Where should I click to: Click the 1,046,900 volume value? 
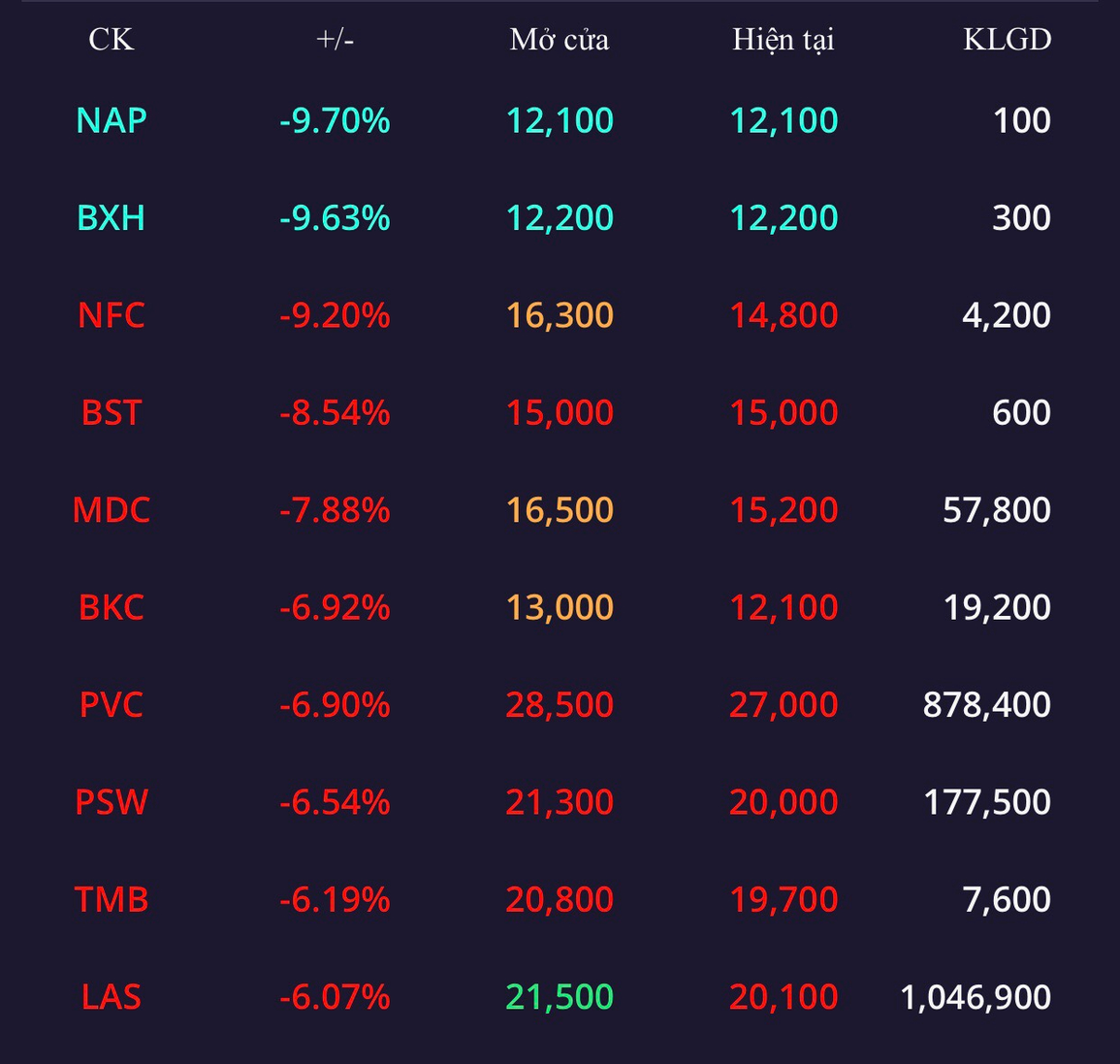(976, 997)
